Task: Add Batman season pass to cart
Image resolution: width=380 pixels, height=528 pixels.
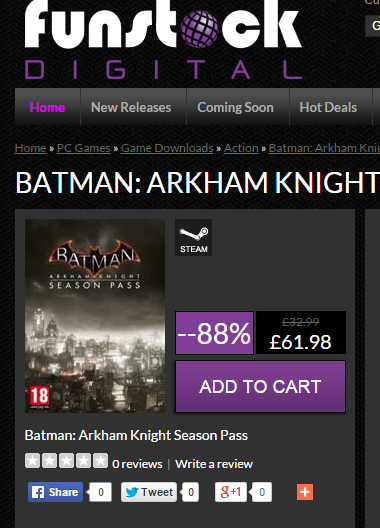Action: tap(260, 386)
